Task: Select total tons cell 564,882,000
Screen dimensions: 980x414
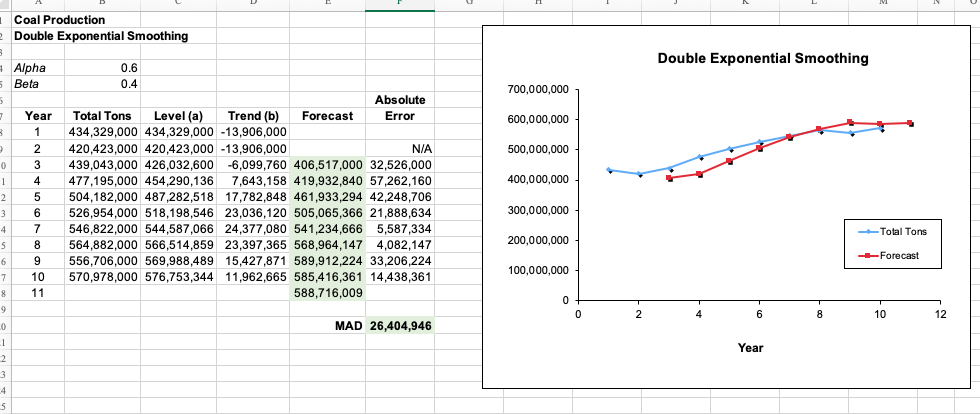Action: pos(102,246)
